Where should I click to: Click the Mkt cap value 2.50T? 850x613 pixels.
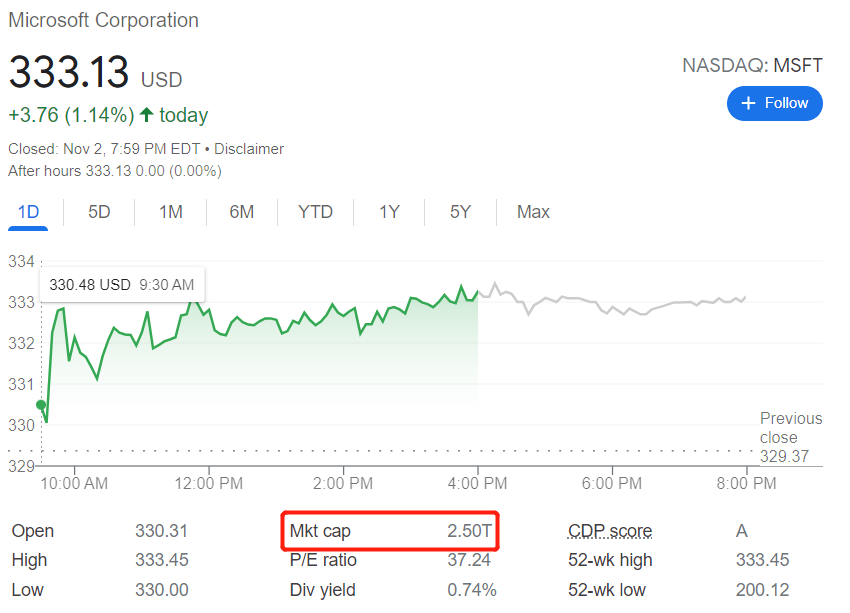click(x=469, y=531)
